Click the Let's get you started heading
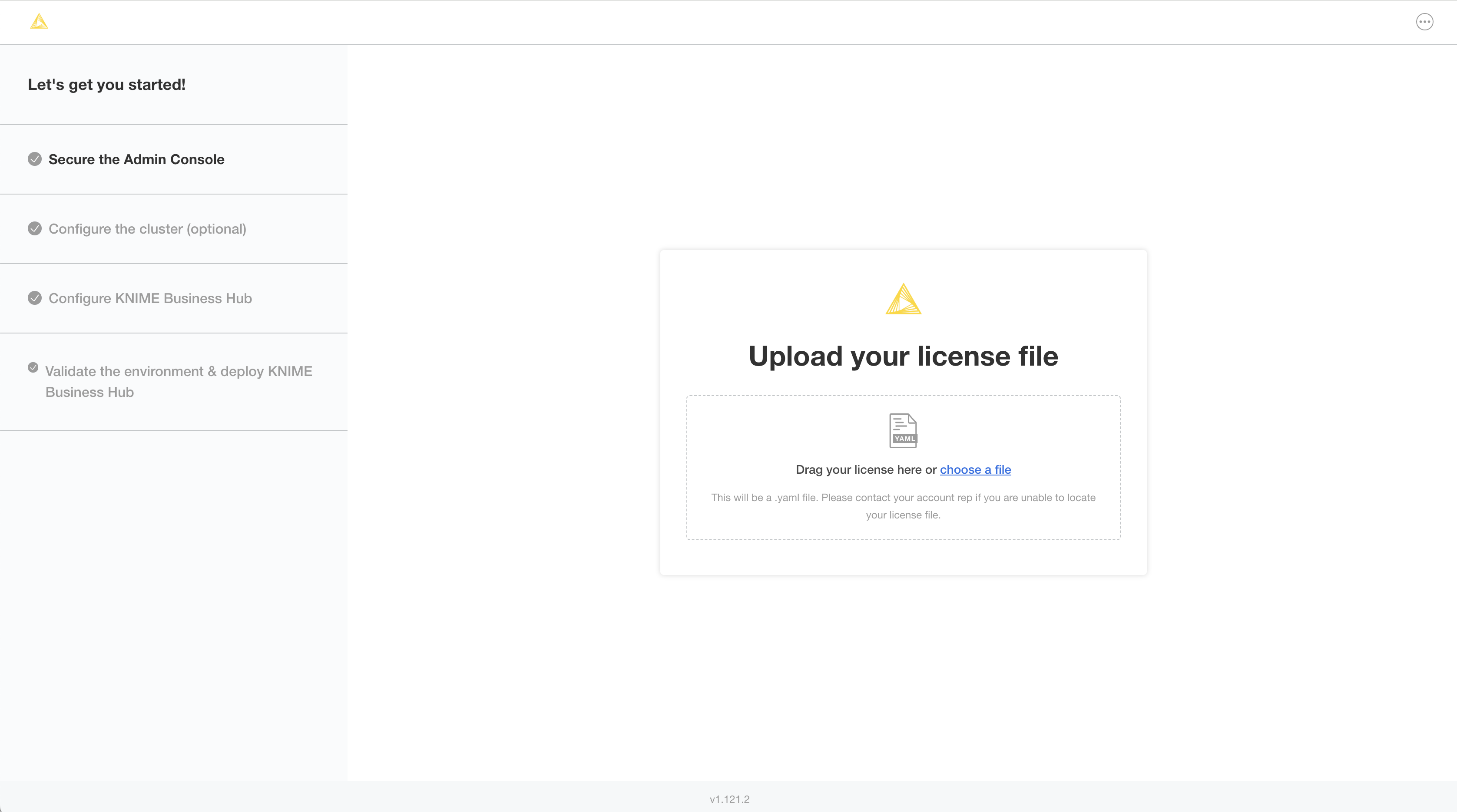1457x812 pixels. pos(106,85)
